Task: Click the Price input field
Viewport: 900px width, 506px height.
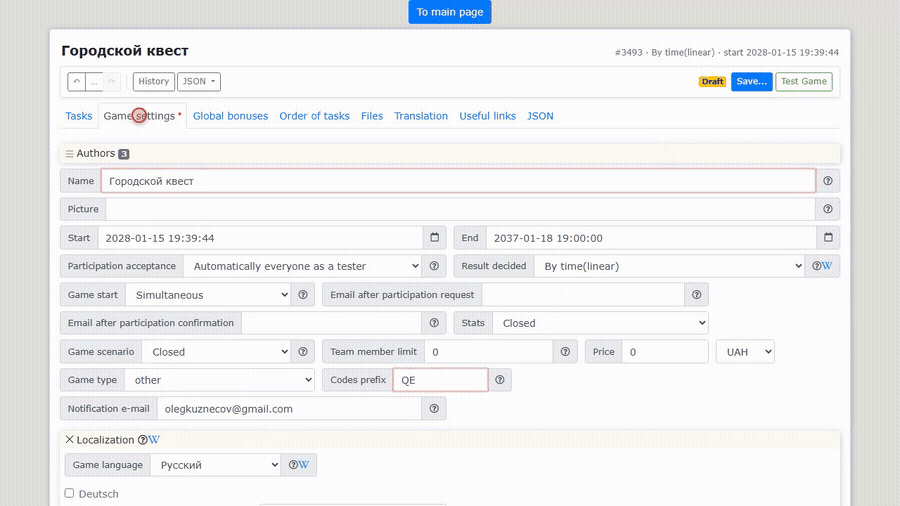Action: point(665,352)
